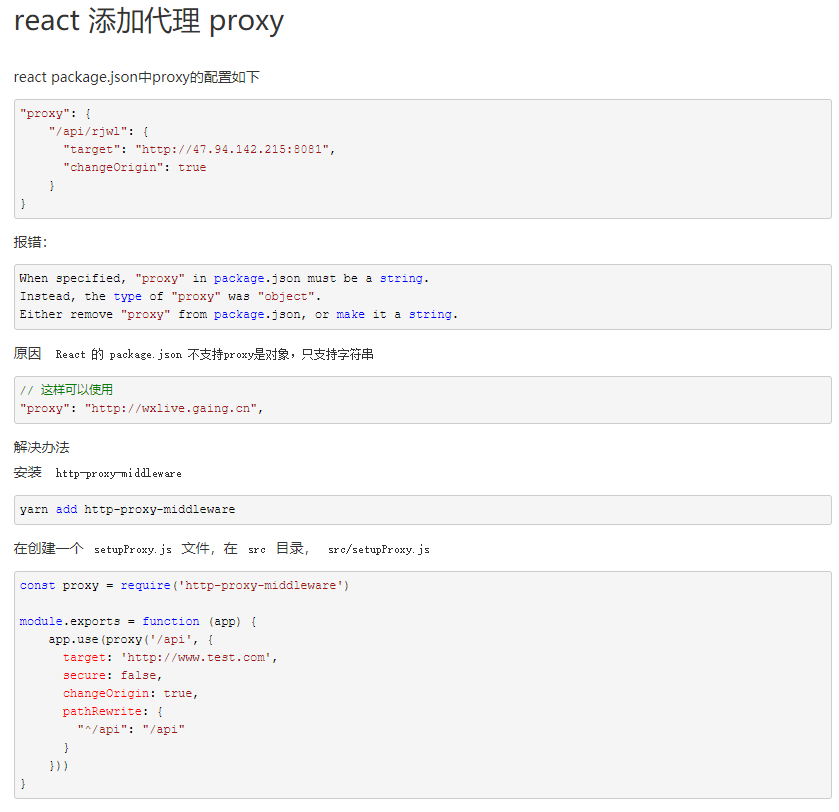Screen dimensions: 839x812
Task: Click the blue "string" word ending first error line
Action: 401,279
